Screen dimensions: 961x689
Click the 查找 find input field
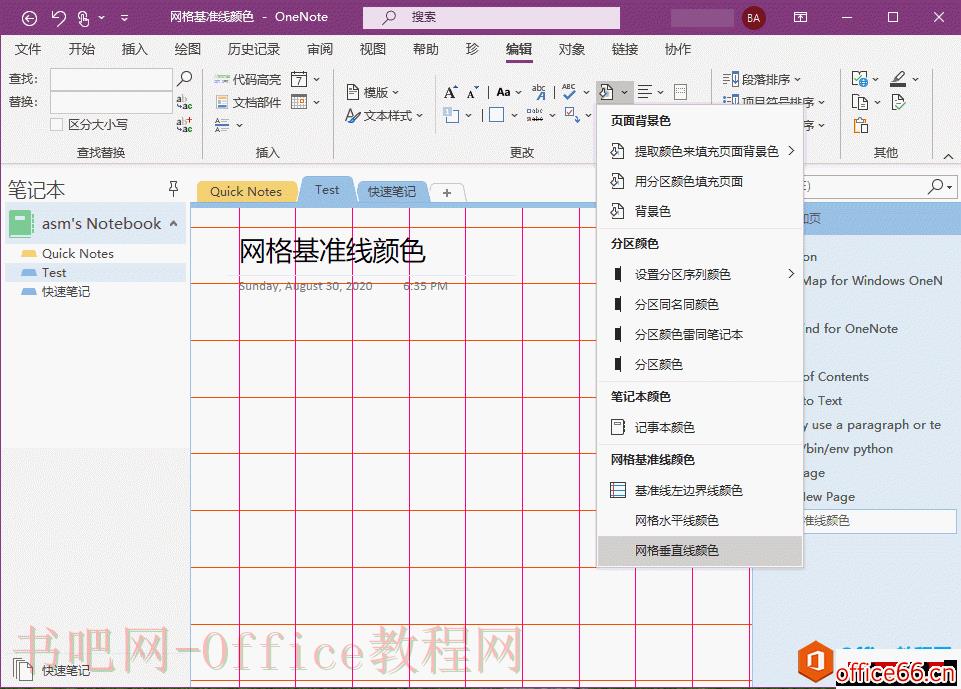coord(111,79)
